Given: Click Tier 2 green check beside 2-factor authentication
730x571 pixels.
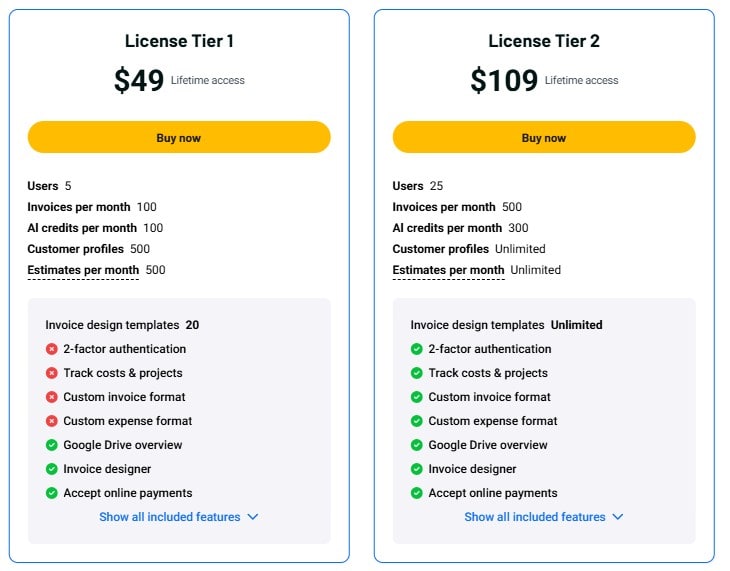Looking at the screenshot, I should 417,349.
